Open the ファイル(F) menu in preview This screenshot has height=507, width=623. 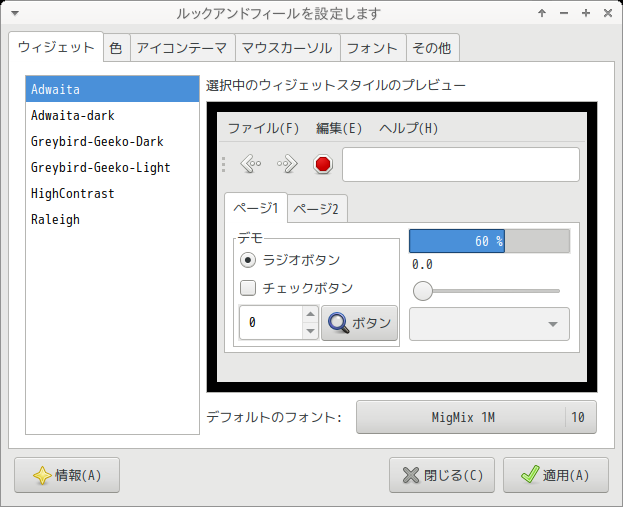pyautogui.click(x=263, y=128)
